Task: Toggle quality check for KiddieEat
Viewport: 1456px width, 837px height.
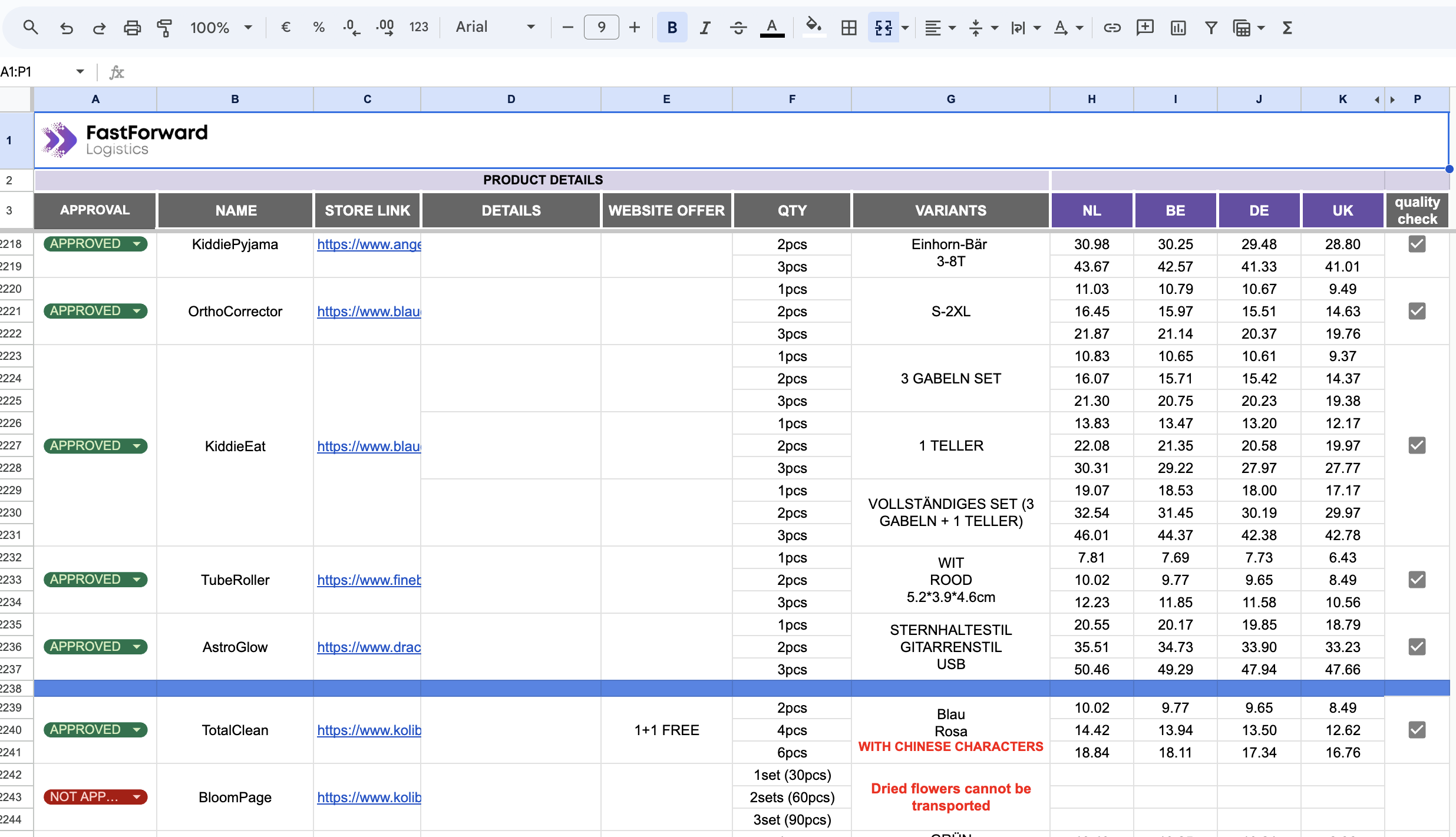Action: click(x=1417, y=445)
